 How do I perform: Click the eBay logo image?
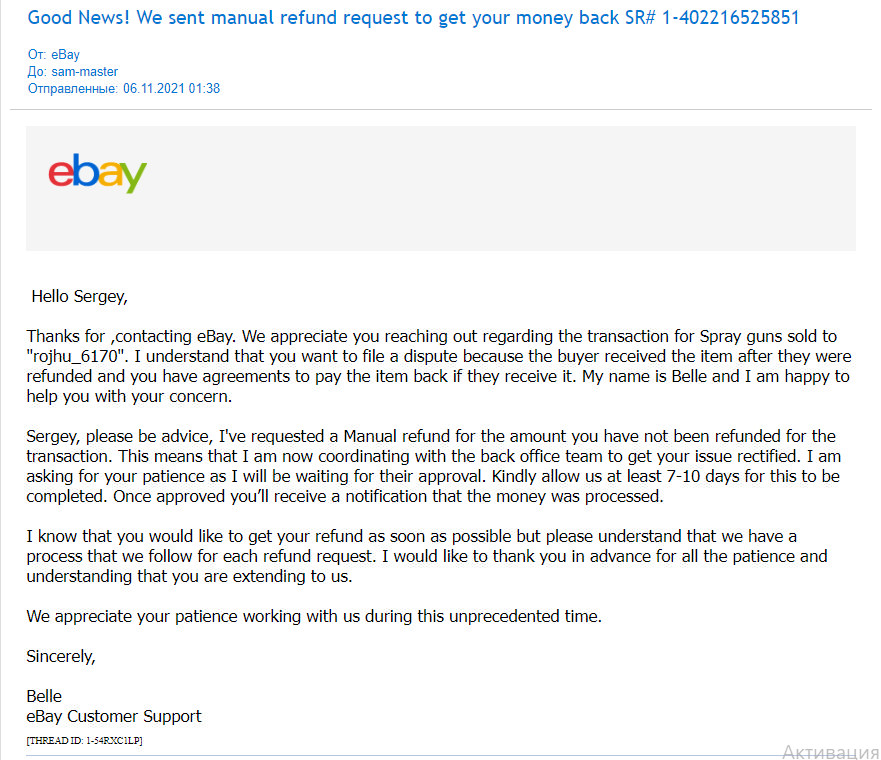(x=97, y=173)
